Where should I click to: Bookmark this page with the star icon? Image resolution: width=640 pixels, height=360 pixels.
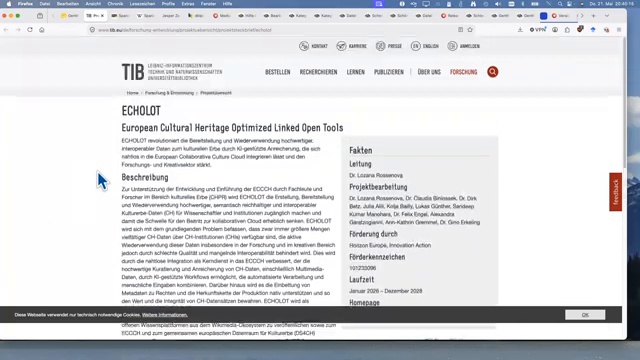click(470, 30)
